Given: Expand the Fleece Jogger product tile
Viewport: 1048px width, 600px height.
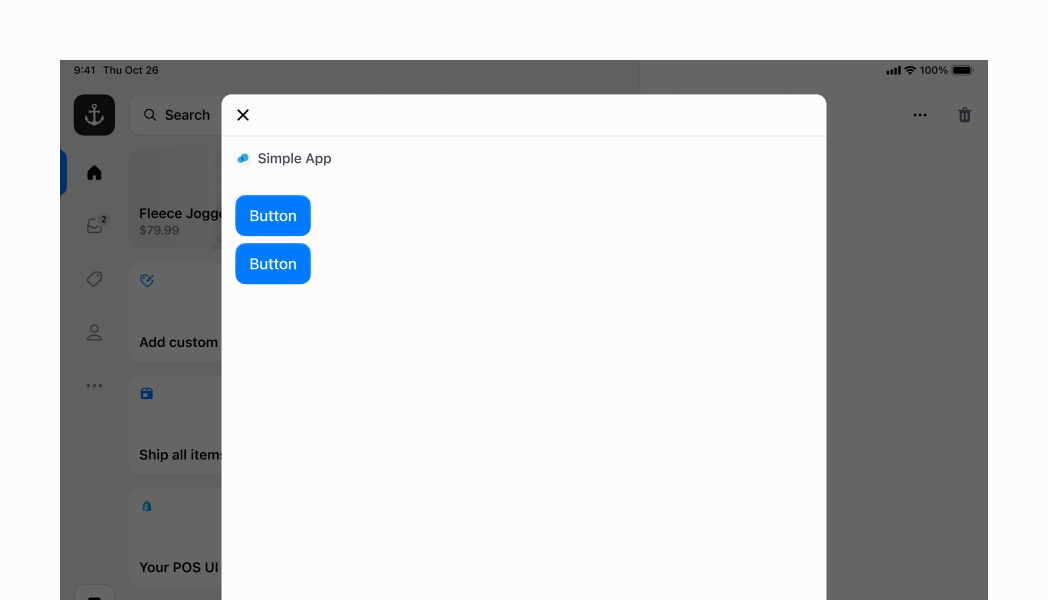Looking at the screenshot, I should click(178, 200).
